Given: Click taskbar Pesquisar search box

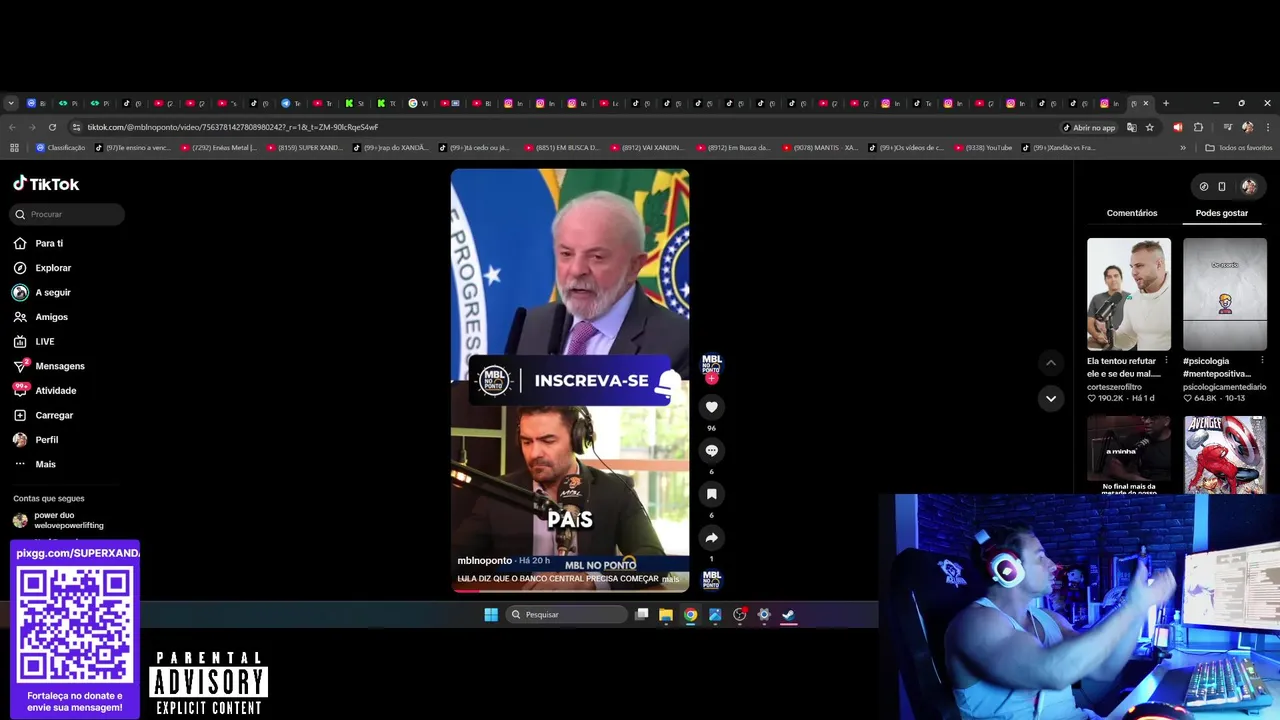Looking at the screenshot, I should coord(565,615).
